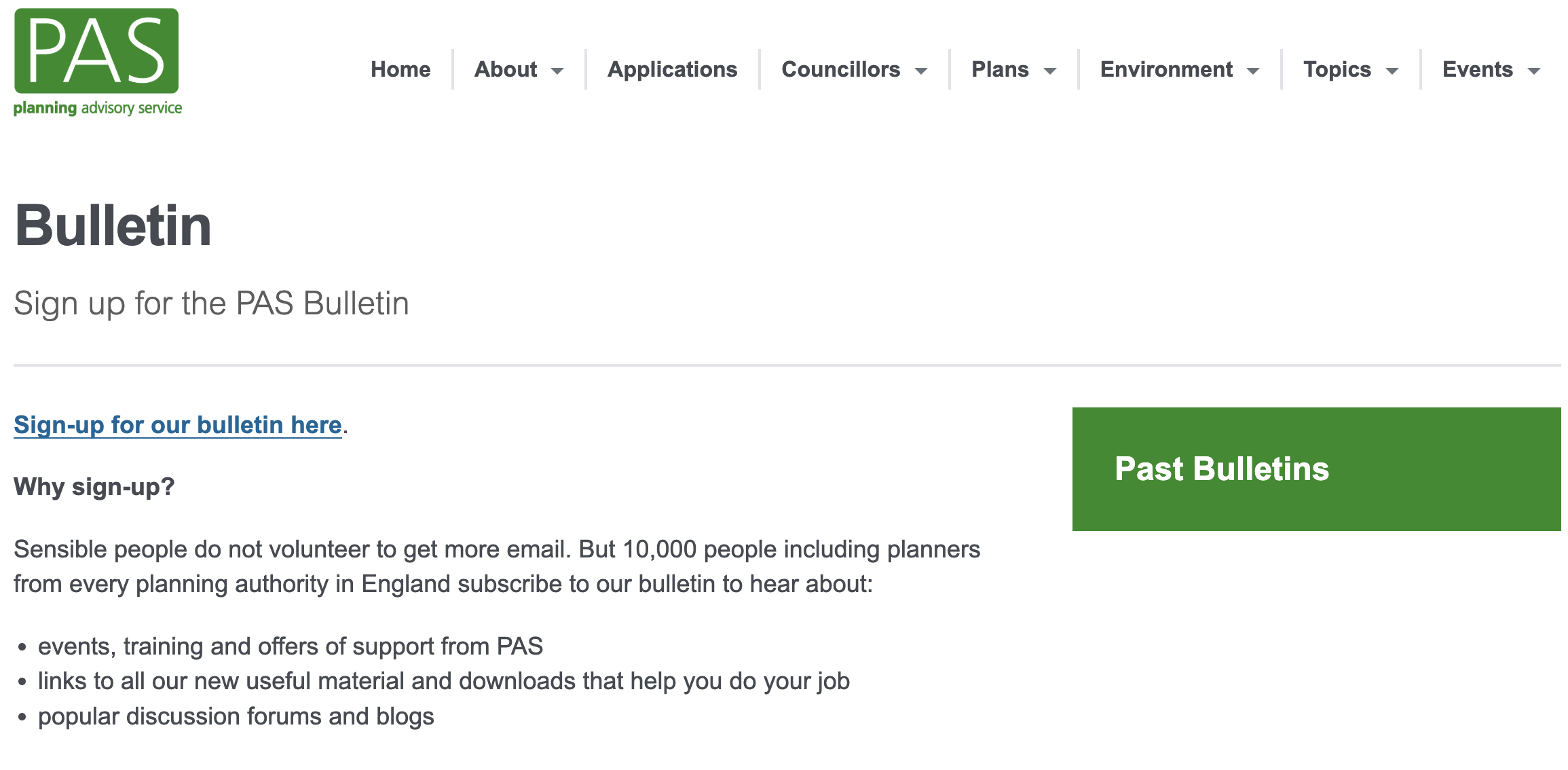Go to the Home page
The image size is (1568, 770).
point(400,69)
